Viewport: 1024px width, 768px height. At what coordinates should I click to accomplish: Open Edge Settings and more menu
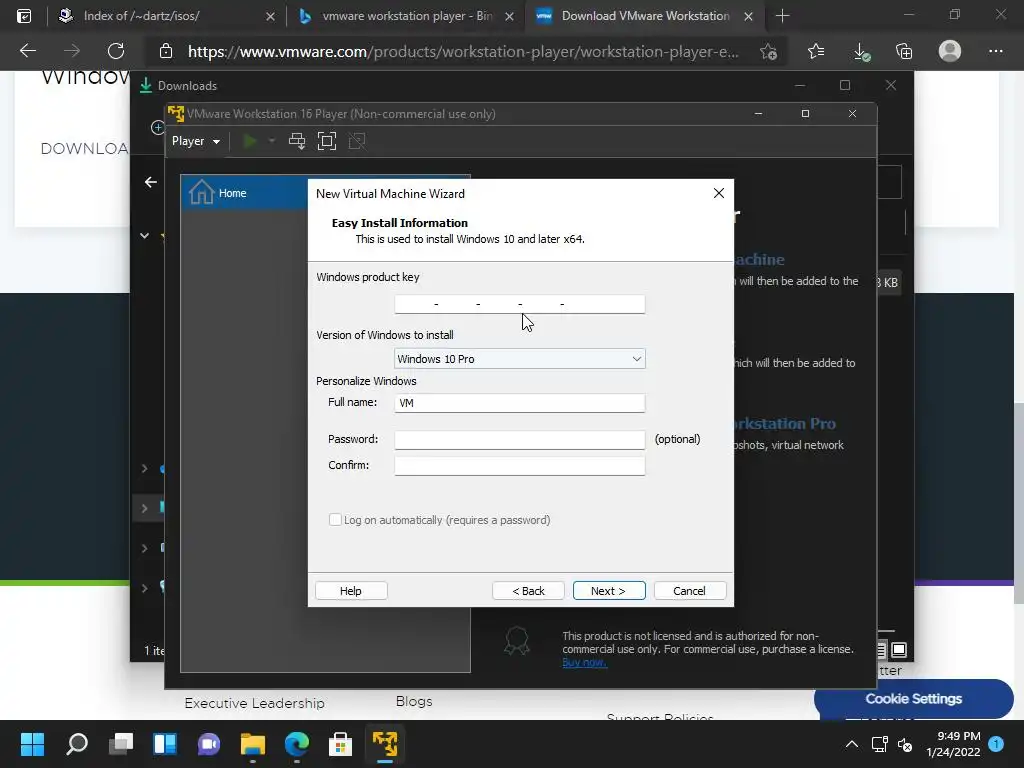995,51
